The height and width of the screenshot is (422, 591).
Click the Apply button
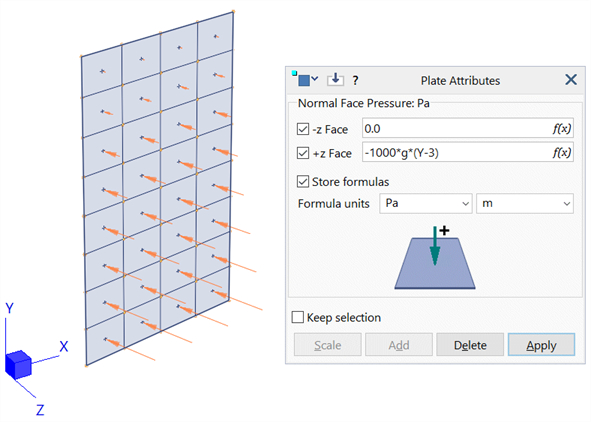coord(541,345)
